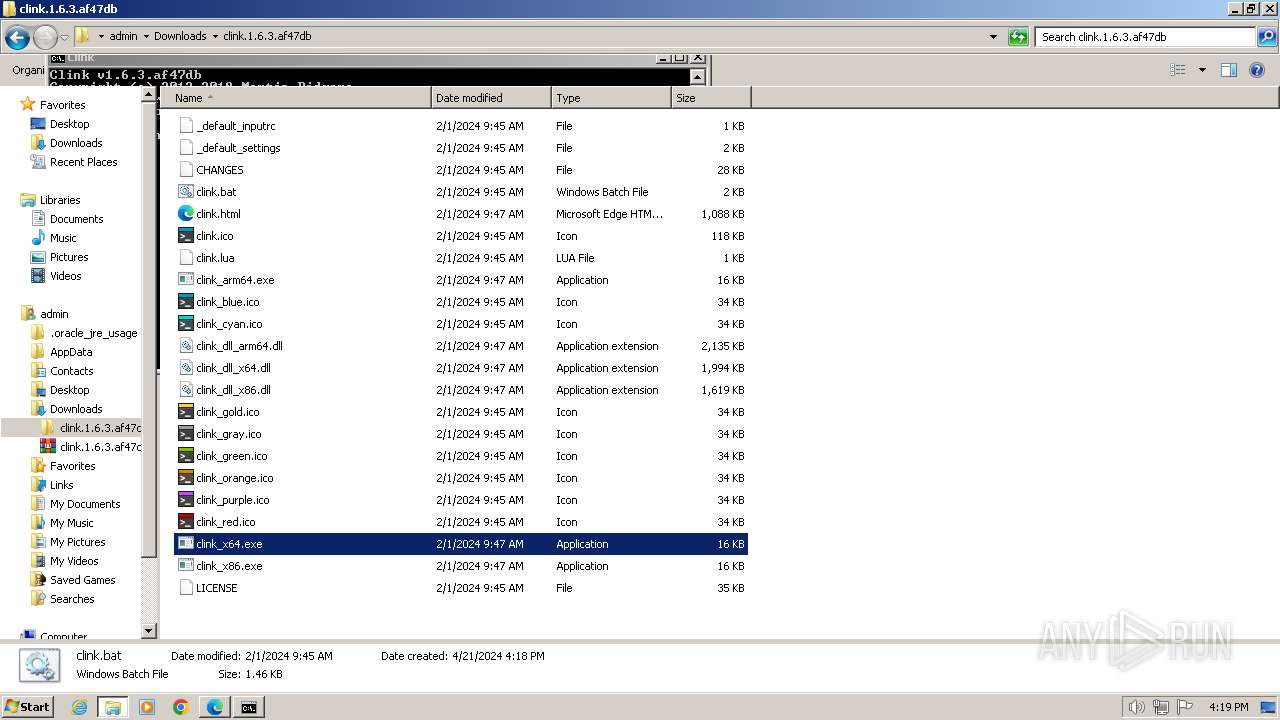Select the clink.bat file icon

[x=185, y=192]
